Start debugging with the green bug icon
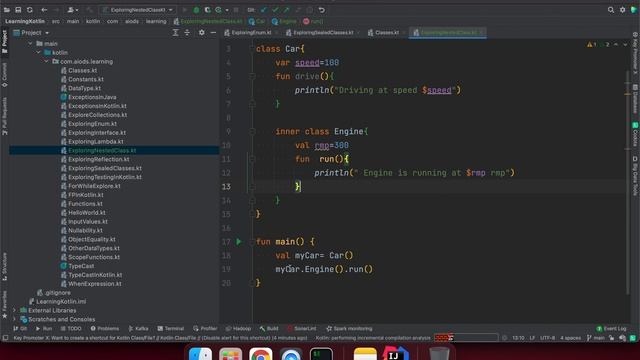This screenshot has height=360, width=640. (x=196, y=10)
